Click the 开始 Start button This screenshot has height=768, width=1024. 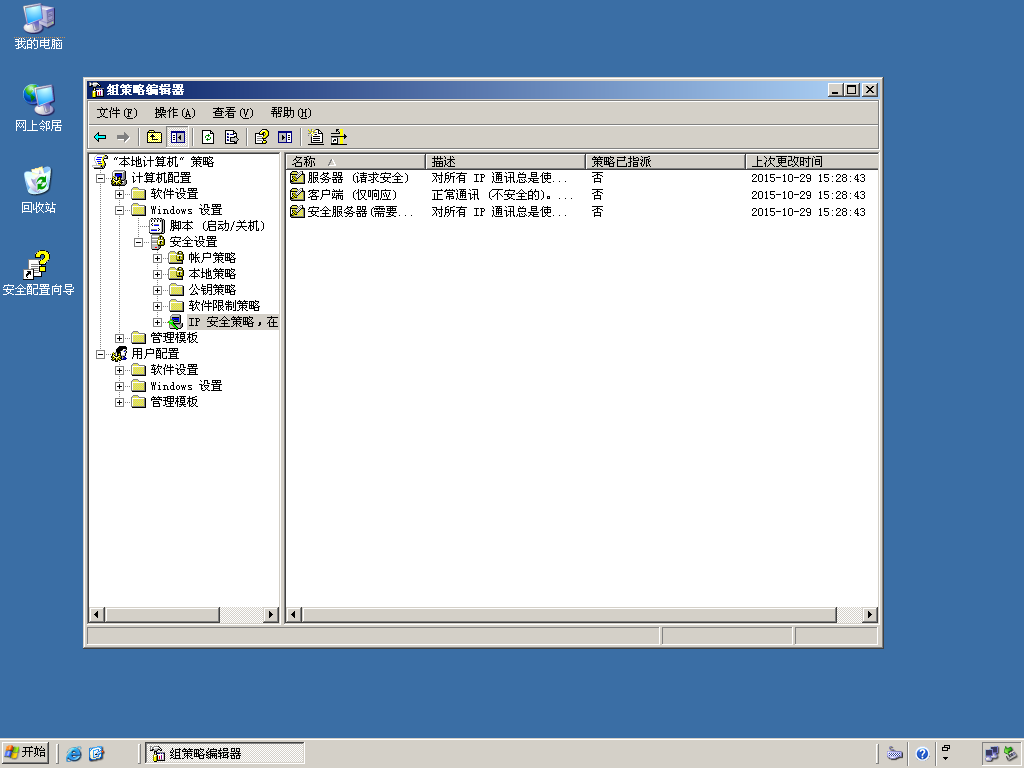(25, 752)
